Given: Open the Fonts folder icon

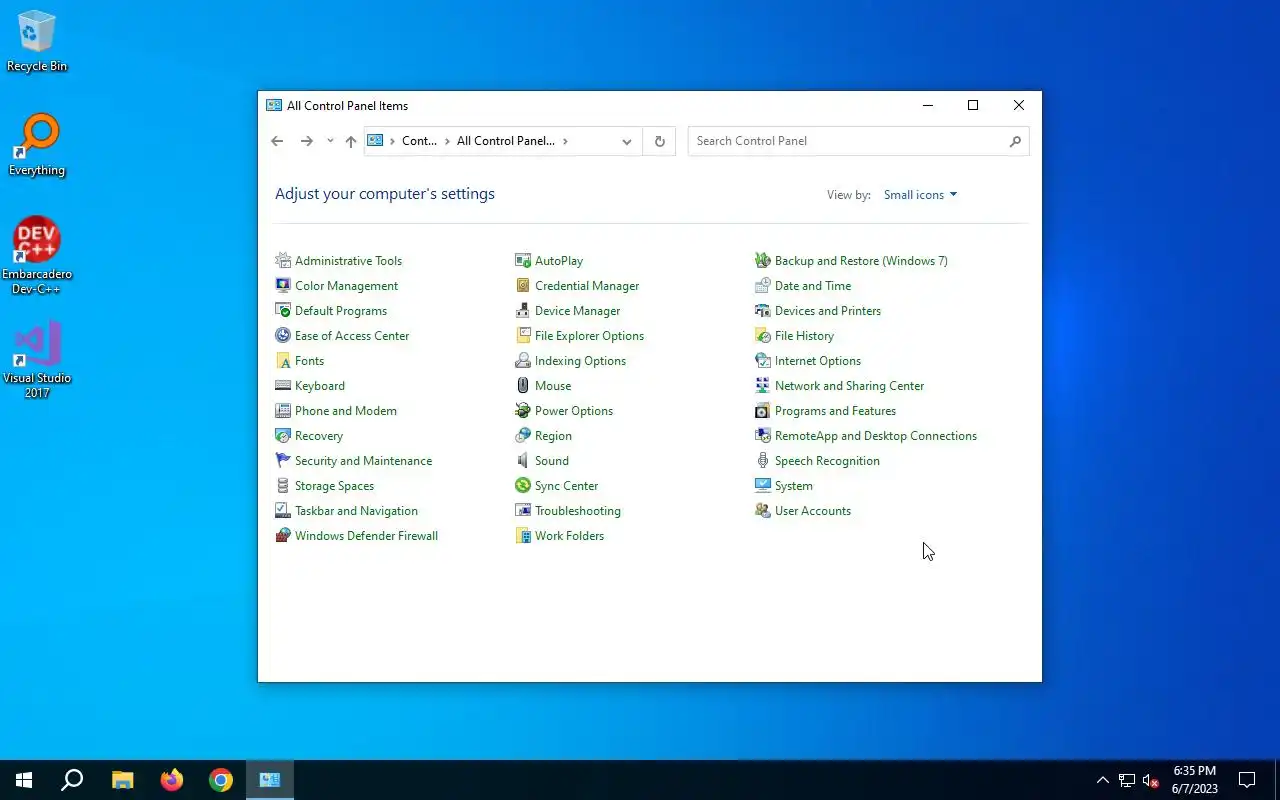Looking at the screenshot, I should (x=283, y=361).
